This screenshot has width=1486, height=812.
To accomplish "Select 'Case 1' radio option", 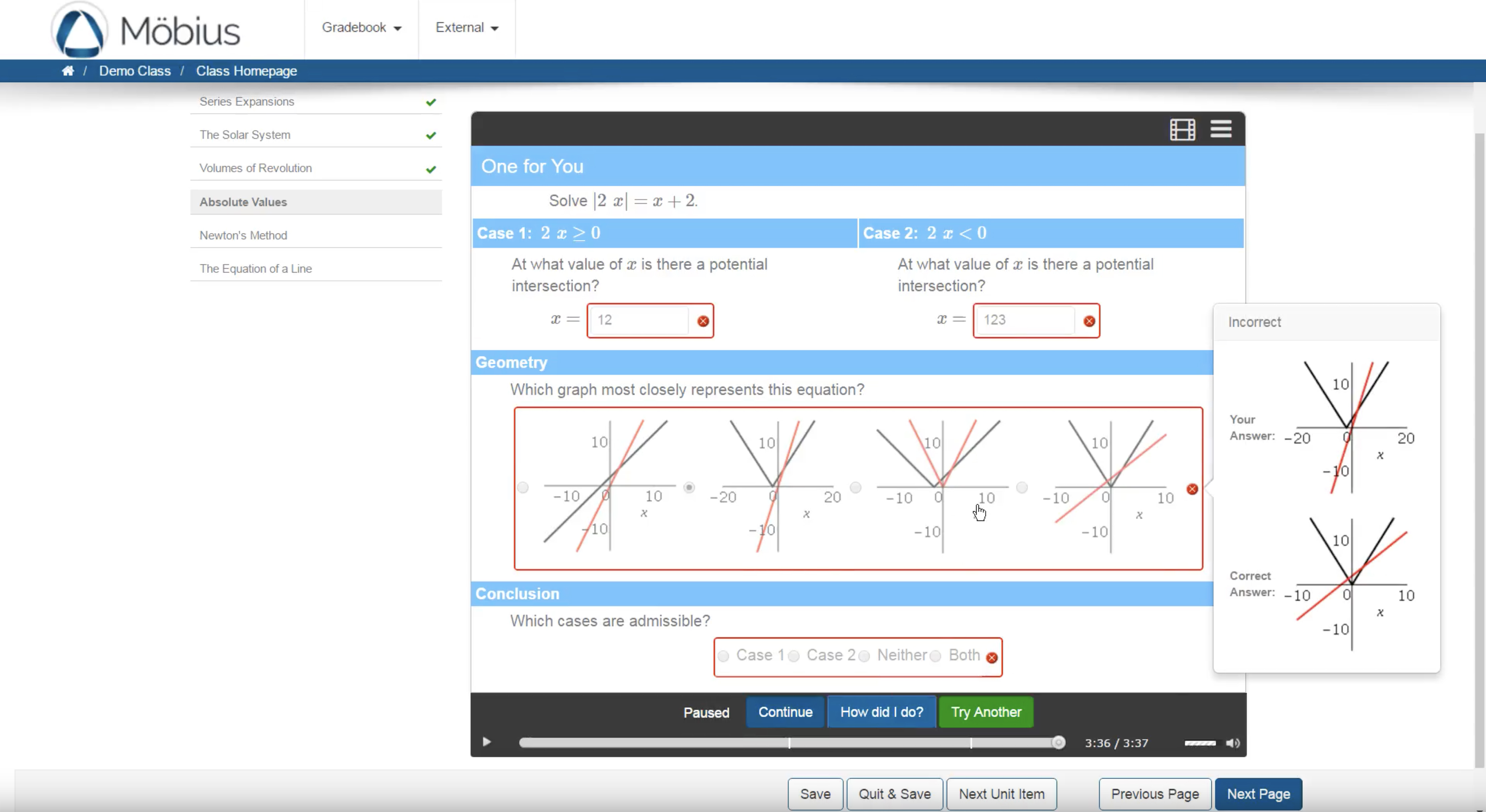I will 723,656.
